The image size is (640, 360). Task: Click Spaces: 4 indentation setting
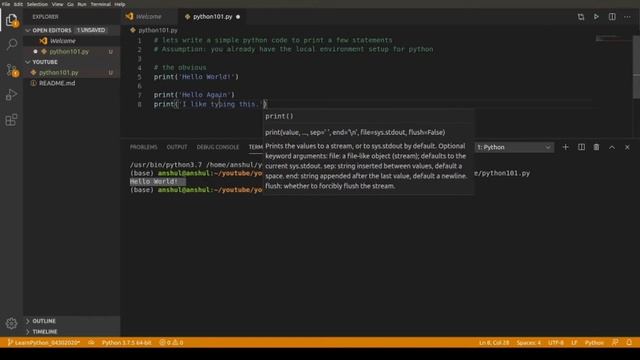click(529, 342)
